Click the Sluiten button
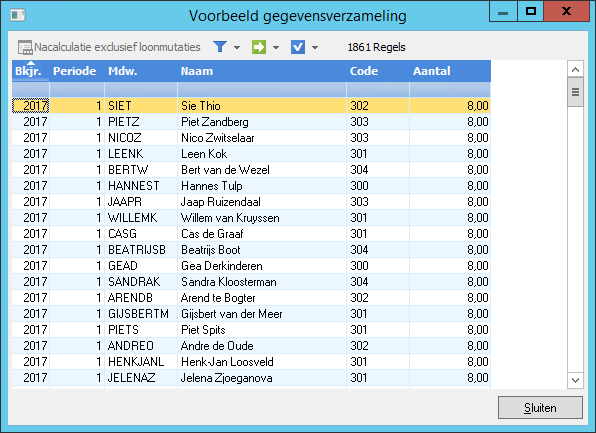 pos(540,408)
